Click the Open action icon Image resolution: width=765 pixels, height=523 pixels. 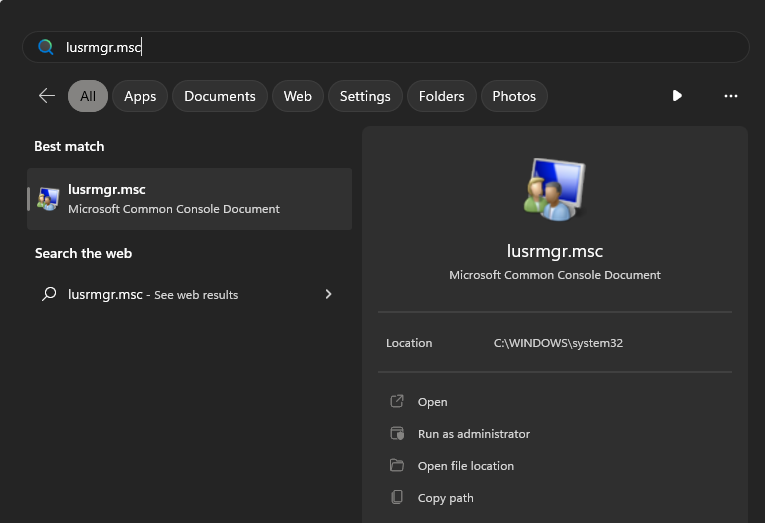pos(397,402)
